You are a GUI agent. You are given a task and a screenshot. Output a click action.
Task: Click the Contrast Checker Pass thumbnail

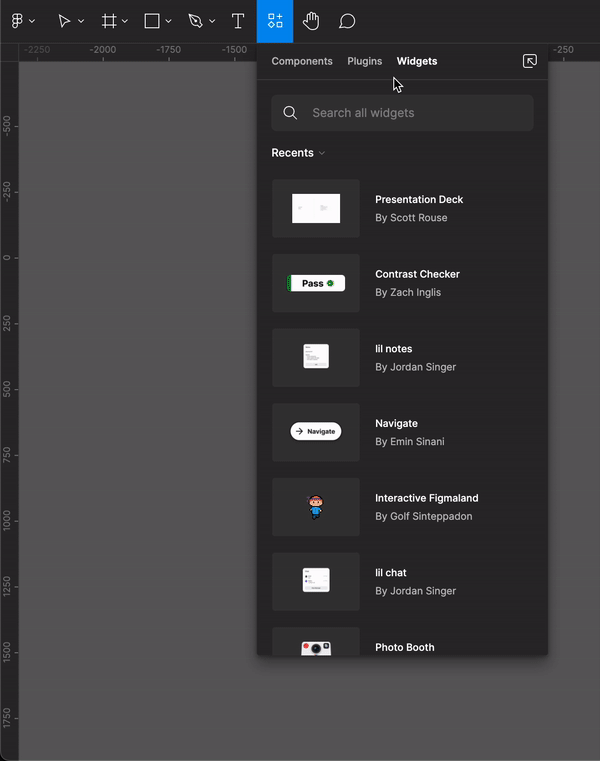coord(316,283)
